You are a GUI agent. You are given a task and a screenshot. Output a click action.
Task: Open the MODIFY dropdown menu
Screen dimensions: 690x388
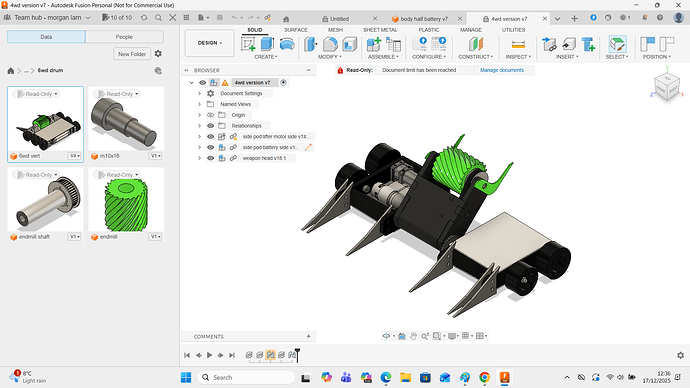click(330, 57)
